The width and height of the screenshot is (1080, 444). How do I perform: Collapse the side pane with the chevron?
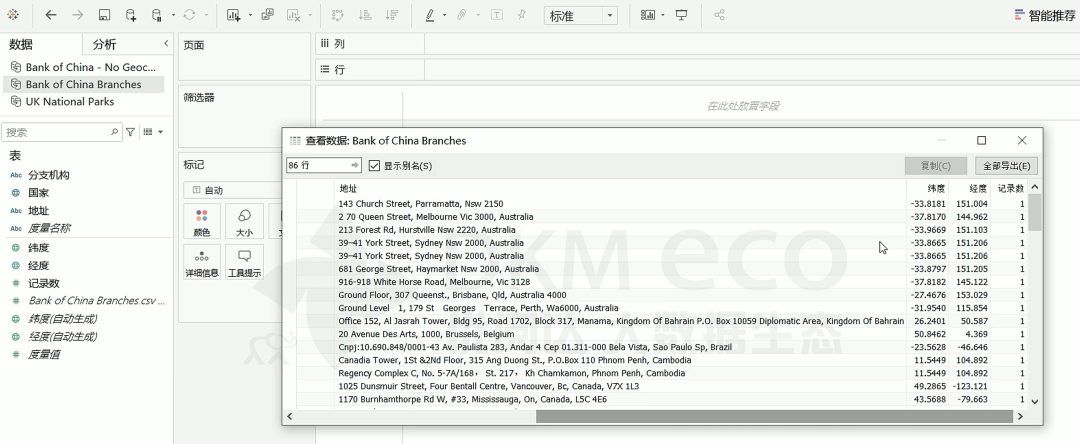coord(166,43)
